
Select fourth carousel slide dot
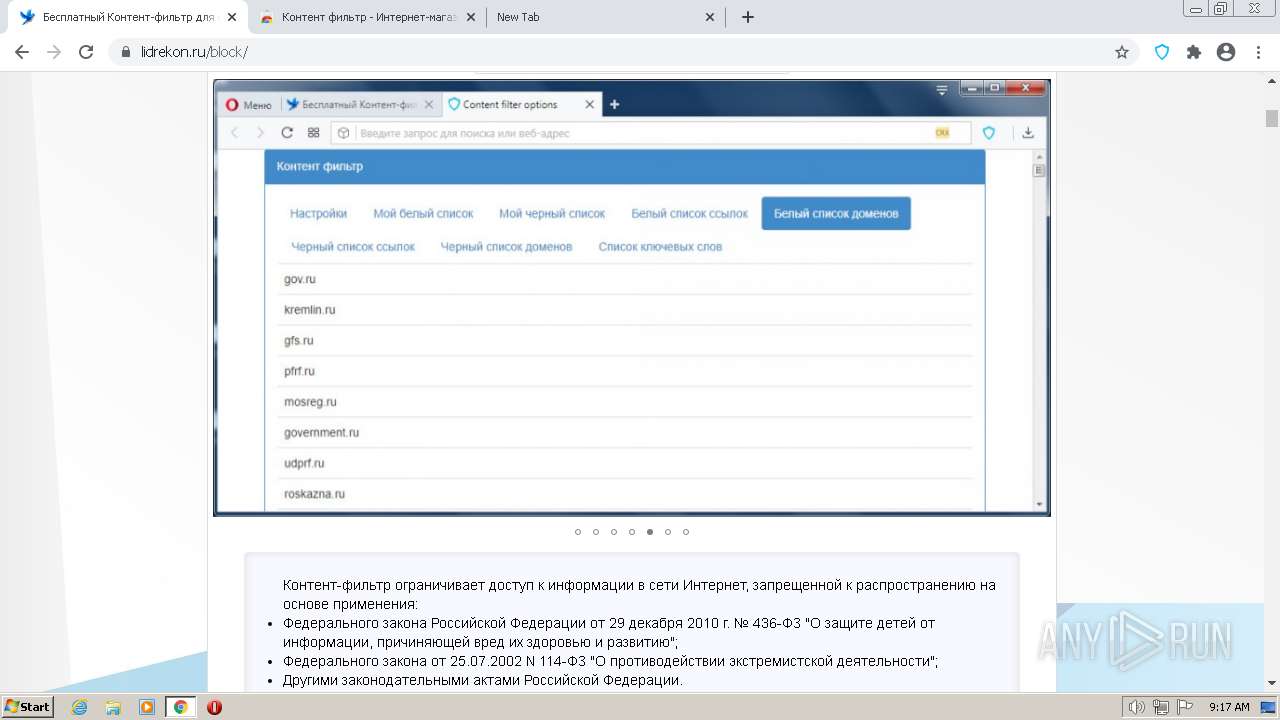632,532
